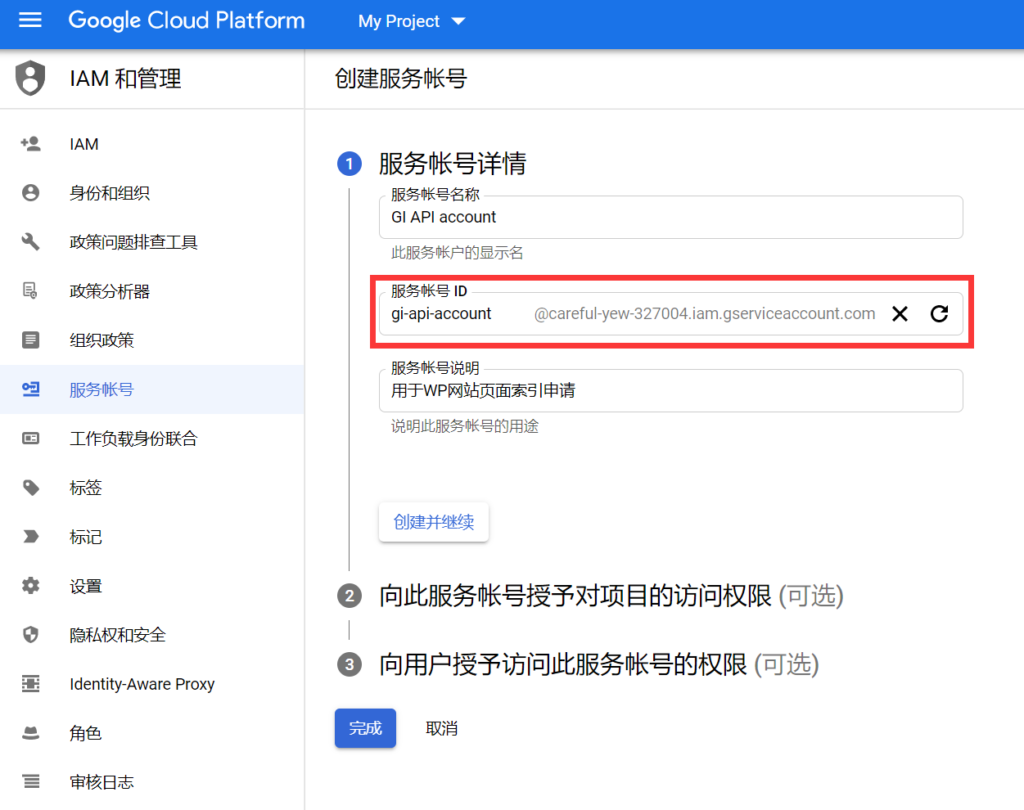Click the 角色 hat icon

[31, 733]
